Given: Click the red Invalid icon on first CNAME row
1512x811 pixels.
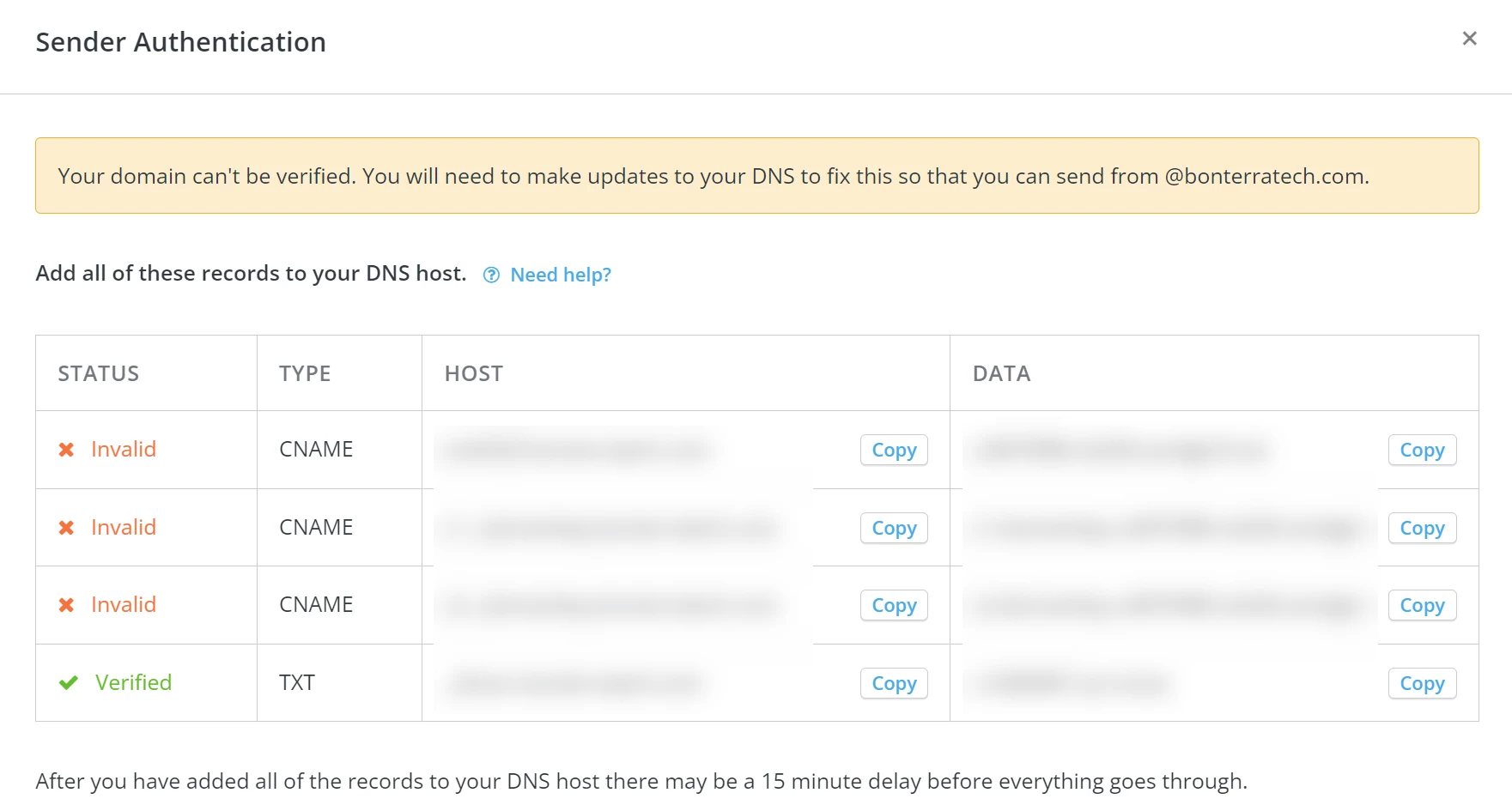Looking at the screenshot, I should [x=67, y=449].
